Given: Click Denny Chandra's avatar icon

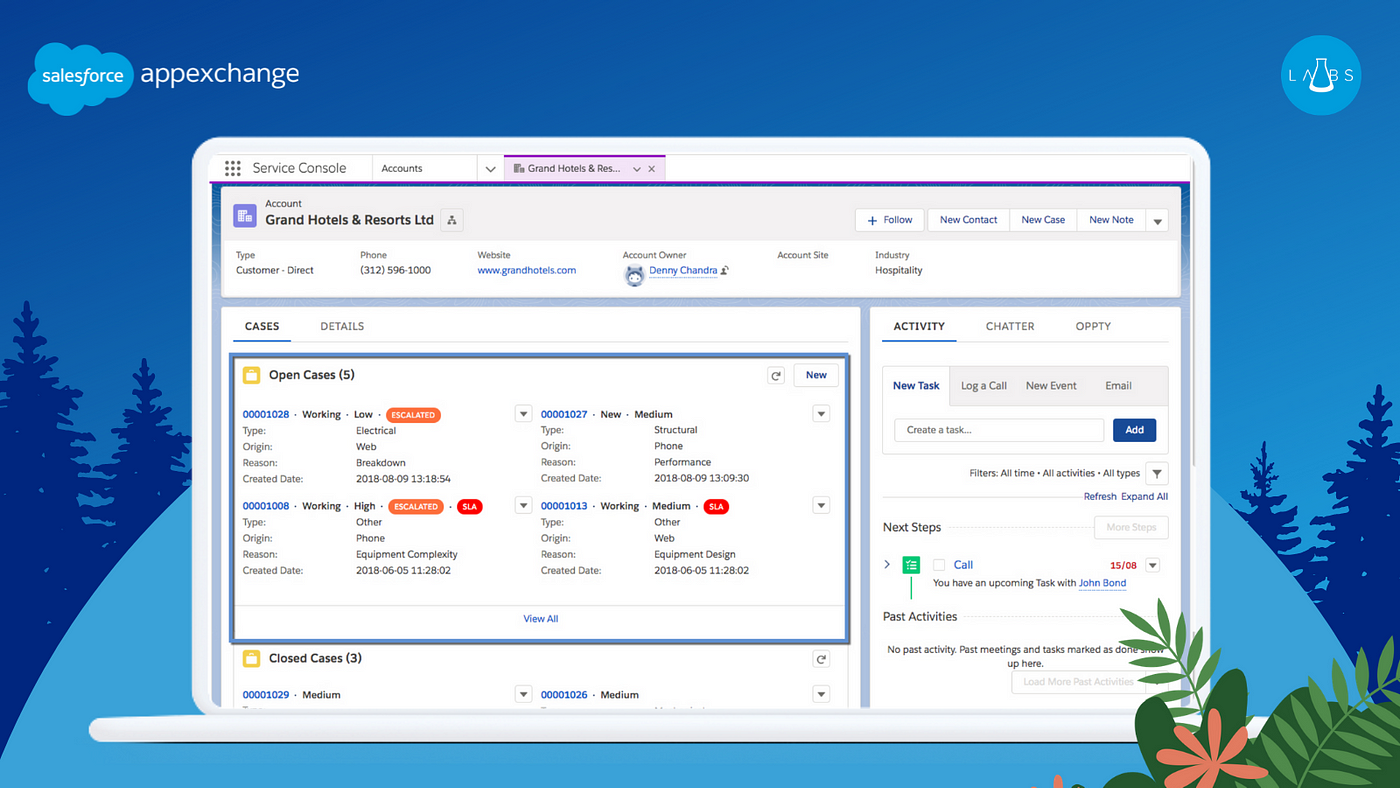Looking at the screenshot, I should coord(634,275).
